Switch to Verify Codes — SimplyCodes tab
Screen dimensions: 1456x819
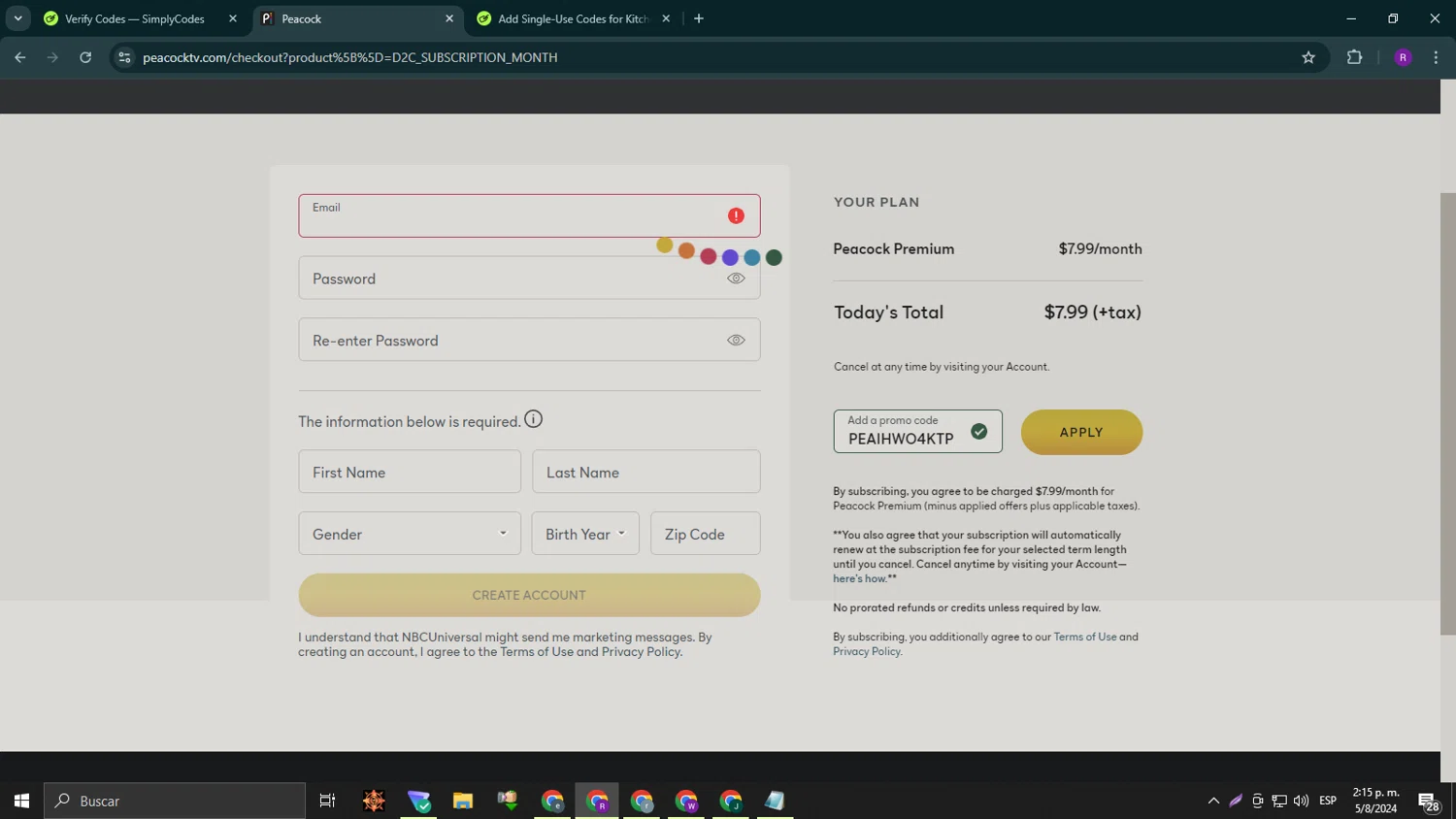[135, 18]
